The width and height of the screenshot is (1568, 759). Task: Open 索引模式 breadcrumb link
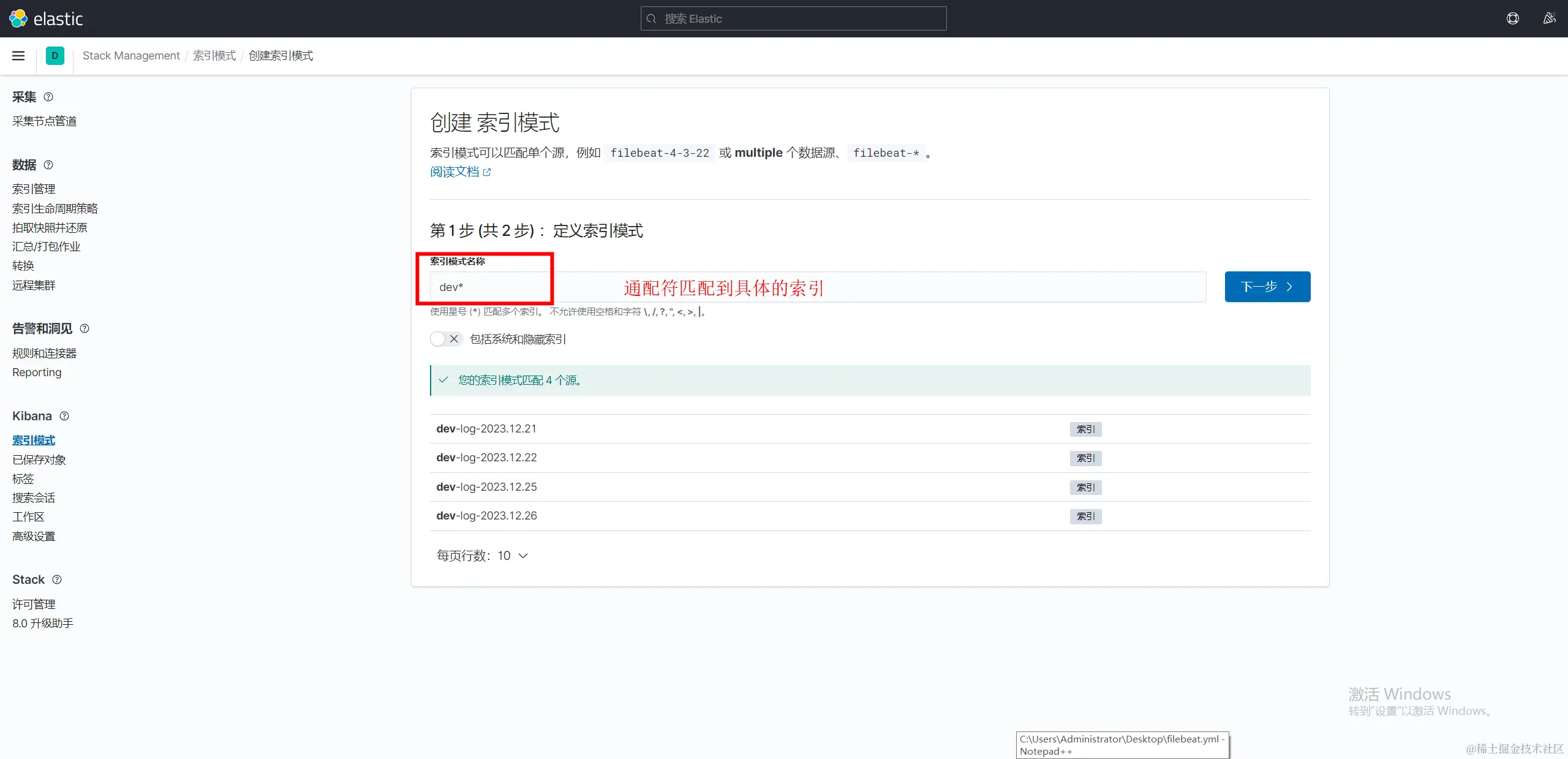pyautogui.click(x=214, y=56)
